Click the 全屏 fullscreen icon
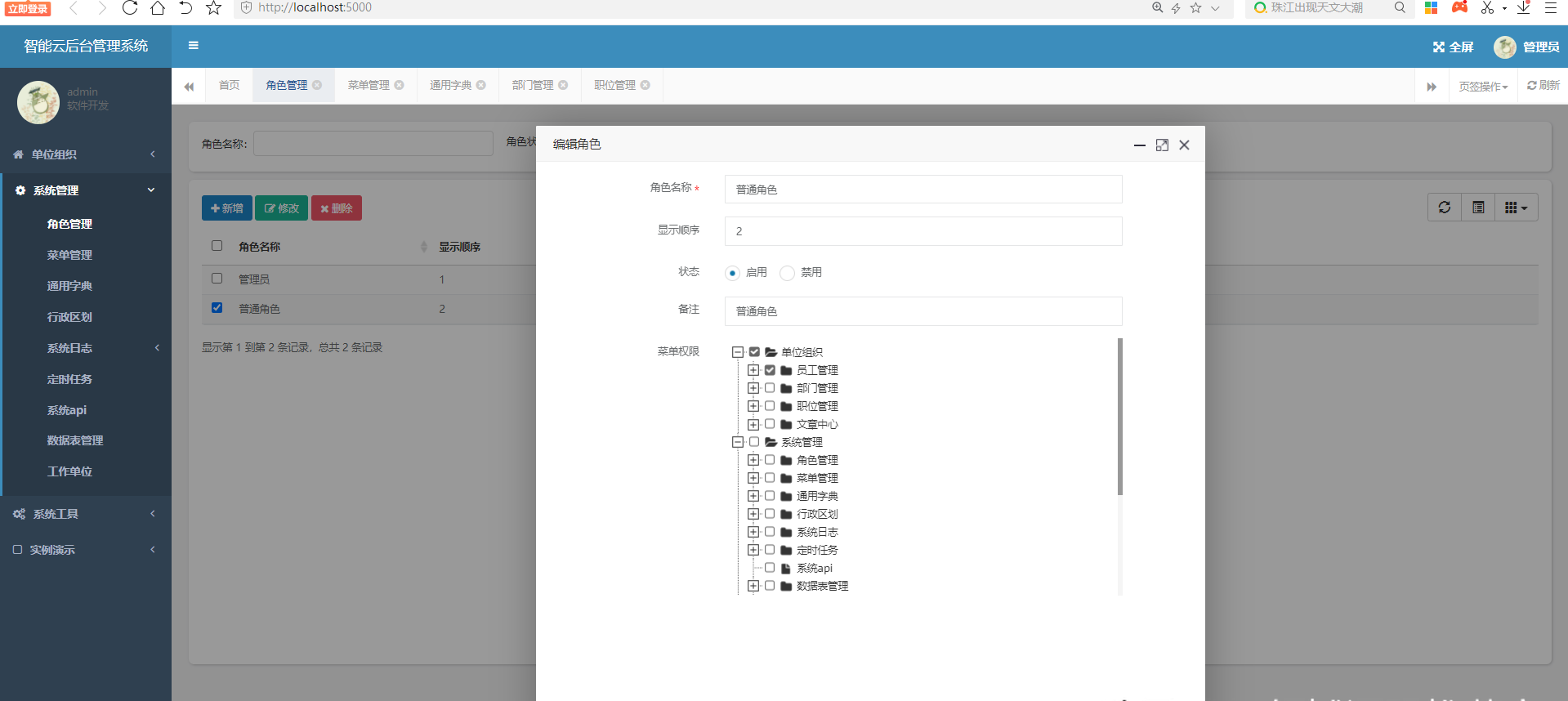 click(1439, 47)
